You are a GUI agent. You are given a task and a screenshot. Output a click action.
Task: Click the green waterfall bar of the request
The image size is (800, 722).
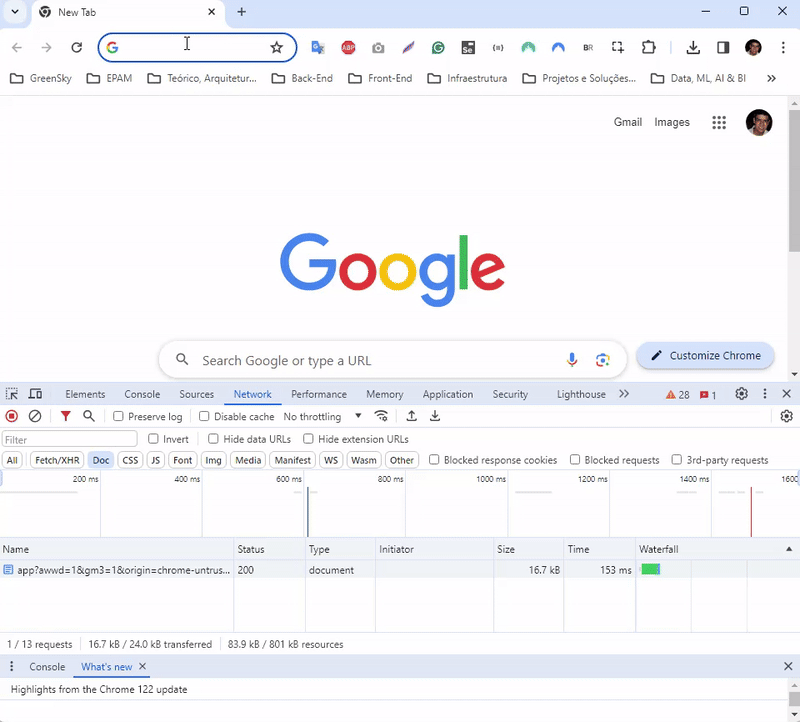tap(651, 569)
